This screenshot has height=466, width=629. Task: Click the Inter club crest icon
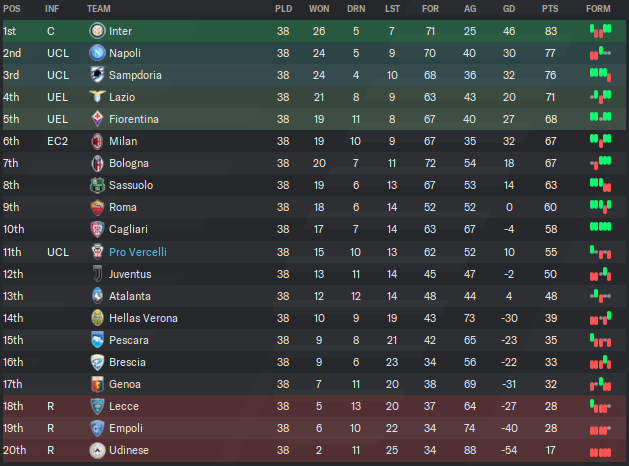97,31
